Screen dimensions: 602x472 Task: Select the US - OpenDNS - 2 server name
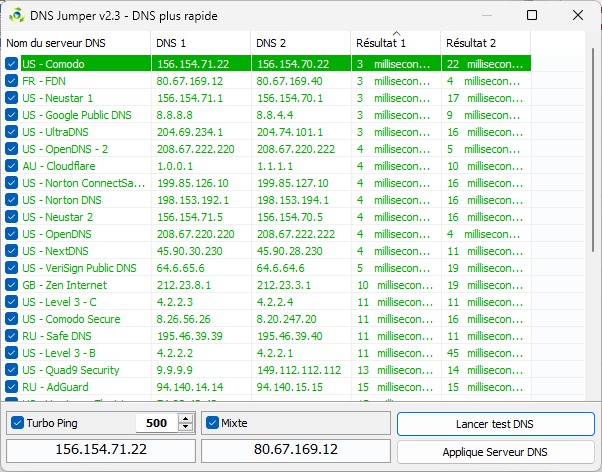tap(65, 149)
